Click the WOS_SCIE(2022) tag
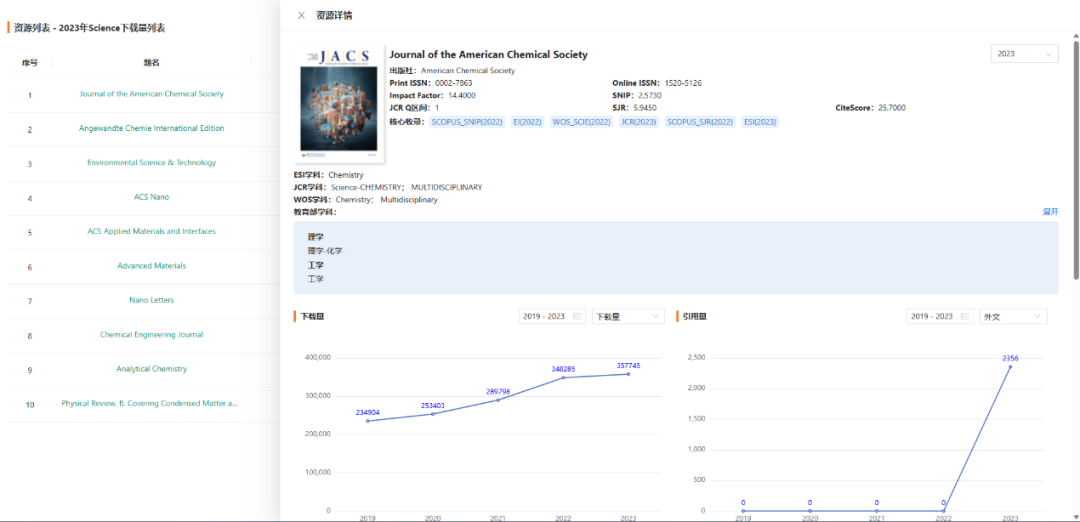1080x522 pixels. coord(581,122)
